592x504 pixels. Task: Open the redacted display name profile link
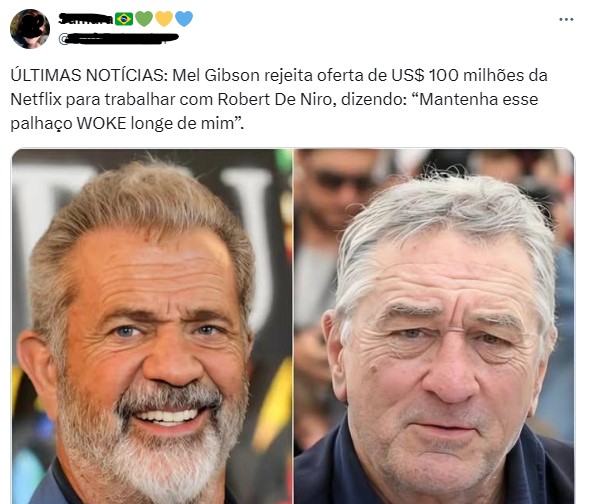(86, 19)
